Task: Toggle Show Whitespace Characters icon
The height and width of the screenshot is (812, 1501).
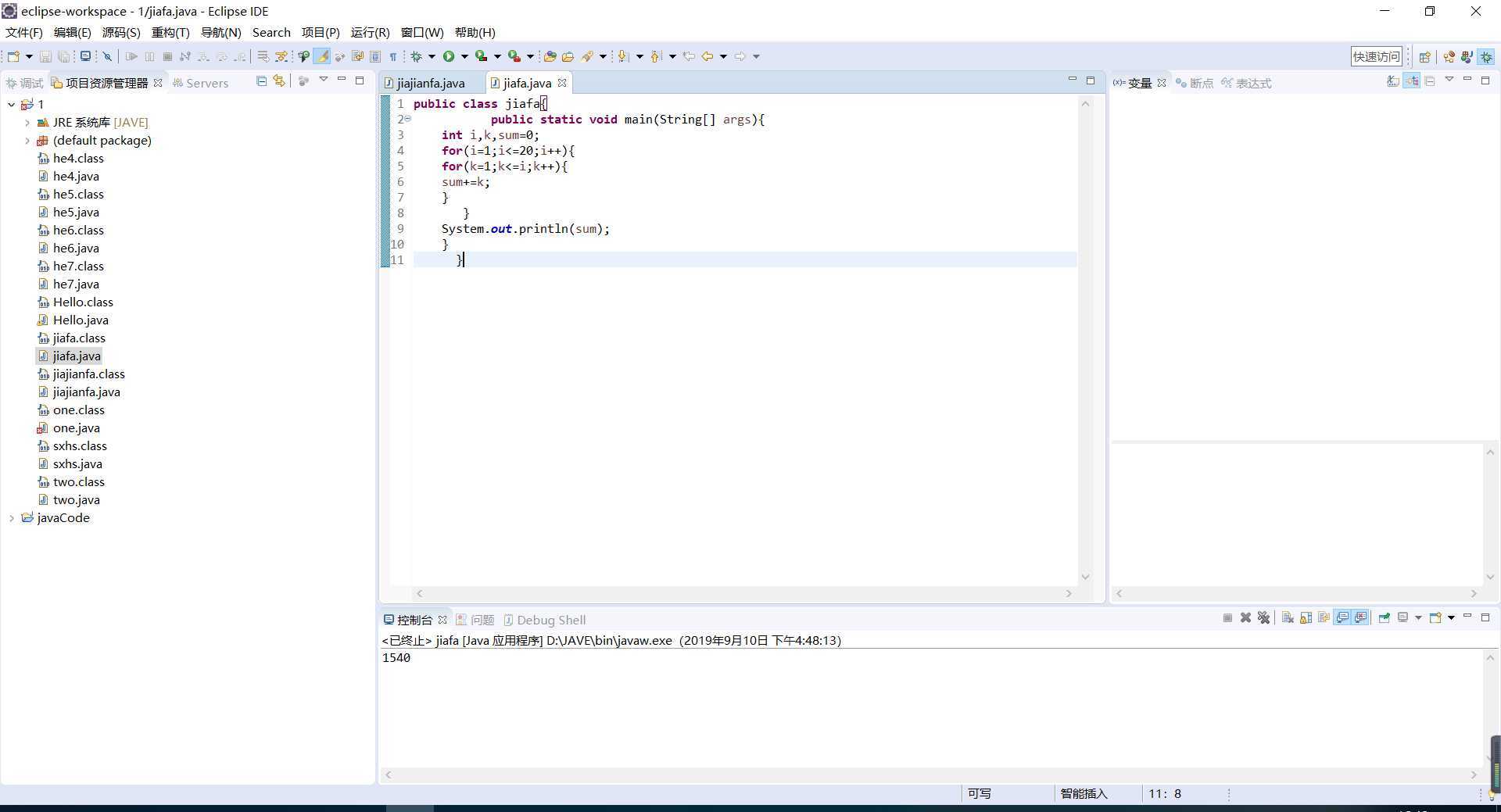Action: (393, 56)
